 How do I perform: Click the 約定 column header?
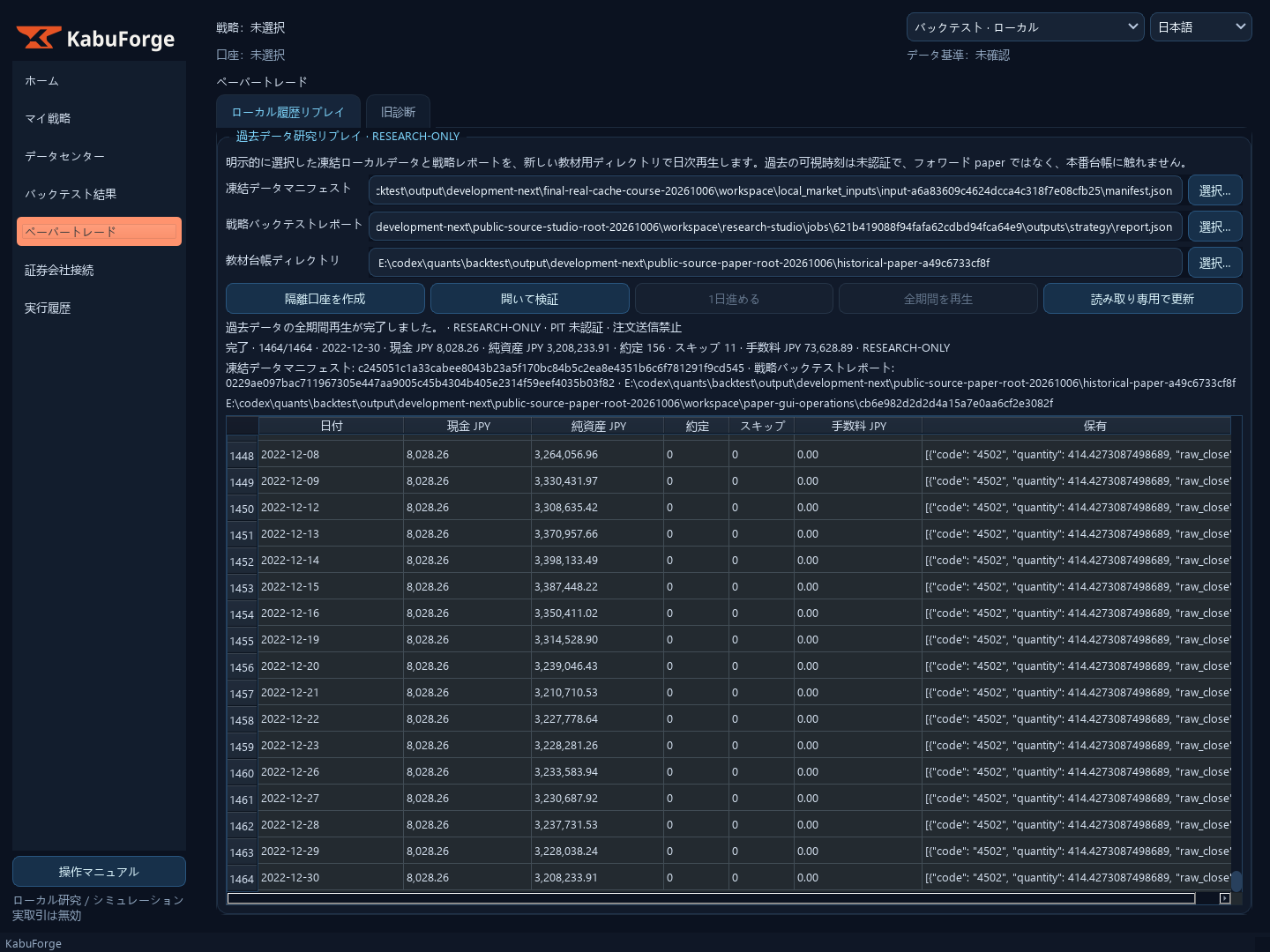697,426
